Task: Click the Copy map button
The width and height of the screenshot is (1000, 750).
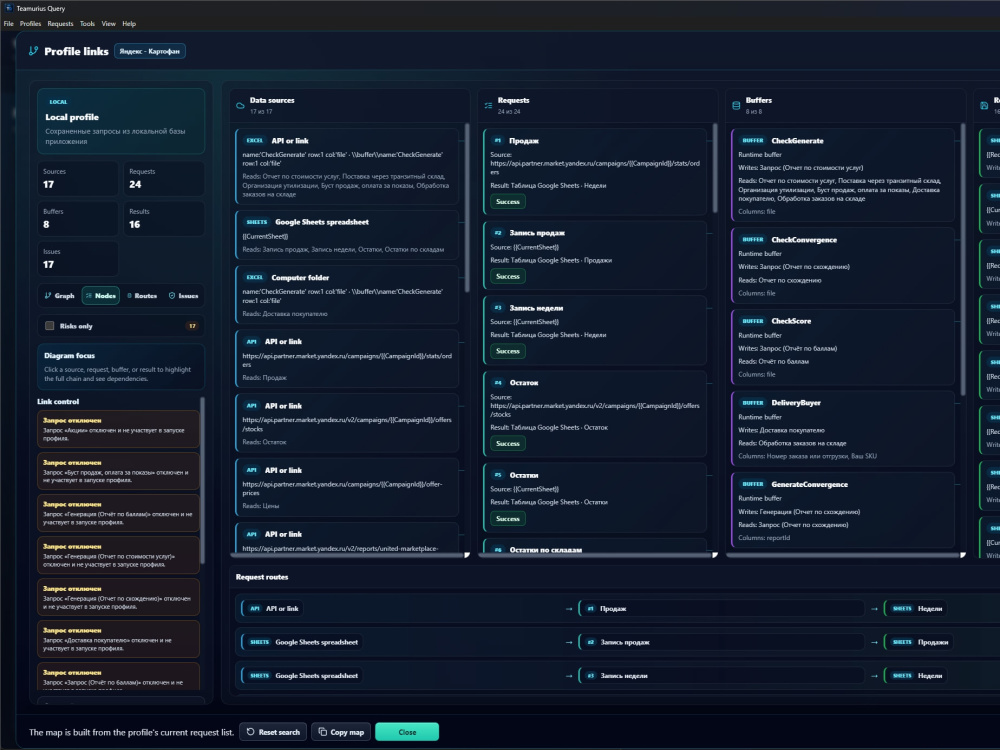Action: 341,732
